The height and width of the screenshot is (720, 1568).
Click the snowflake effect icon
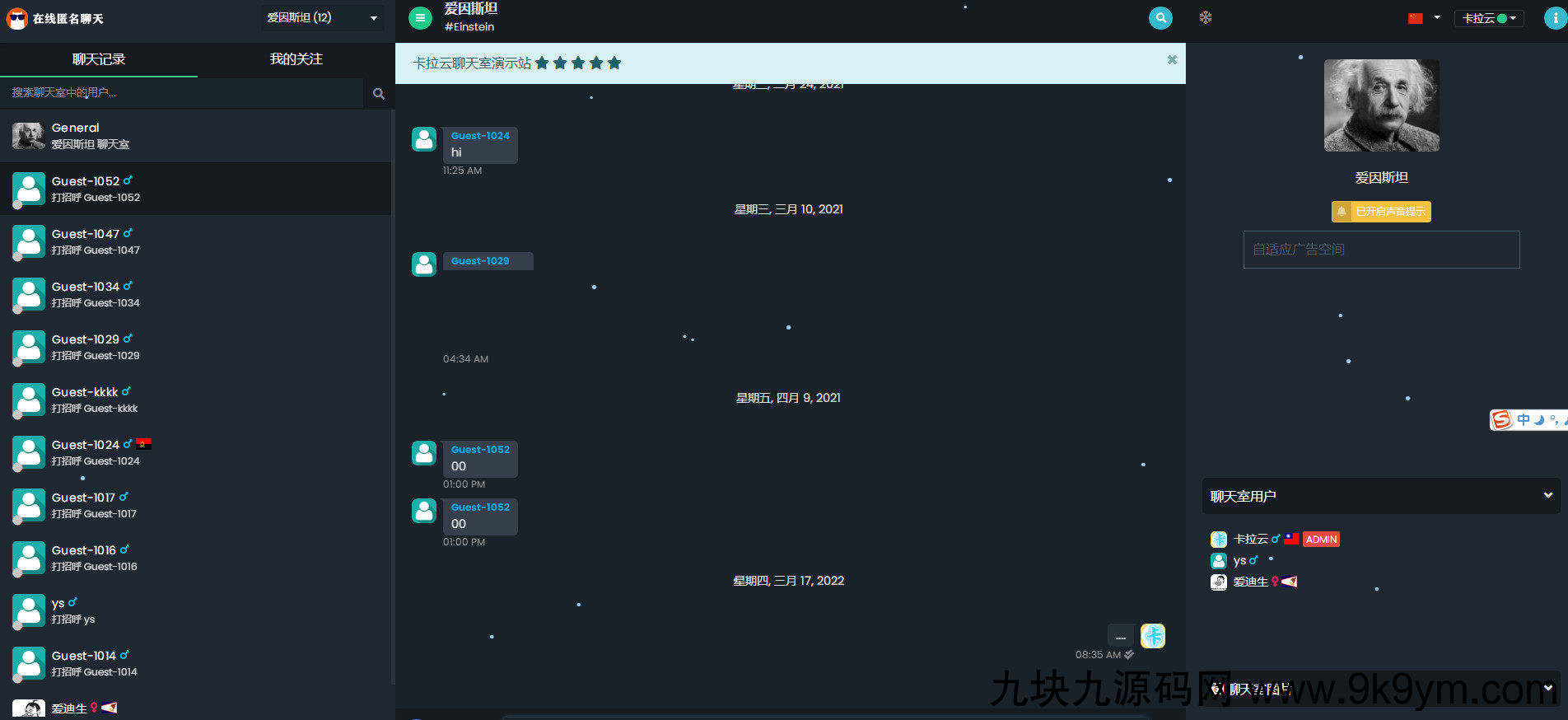point(1205,17)
